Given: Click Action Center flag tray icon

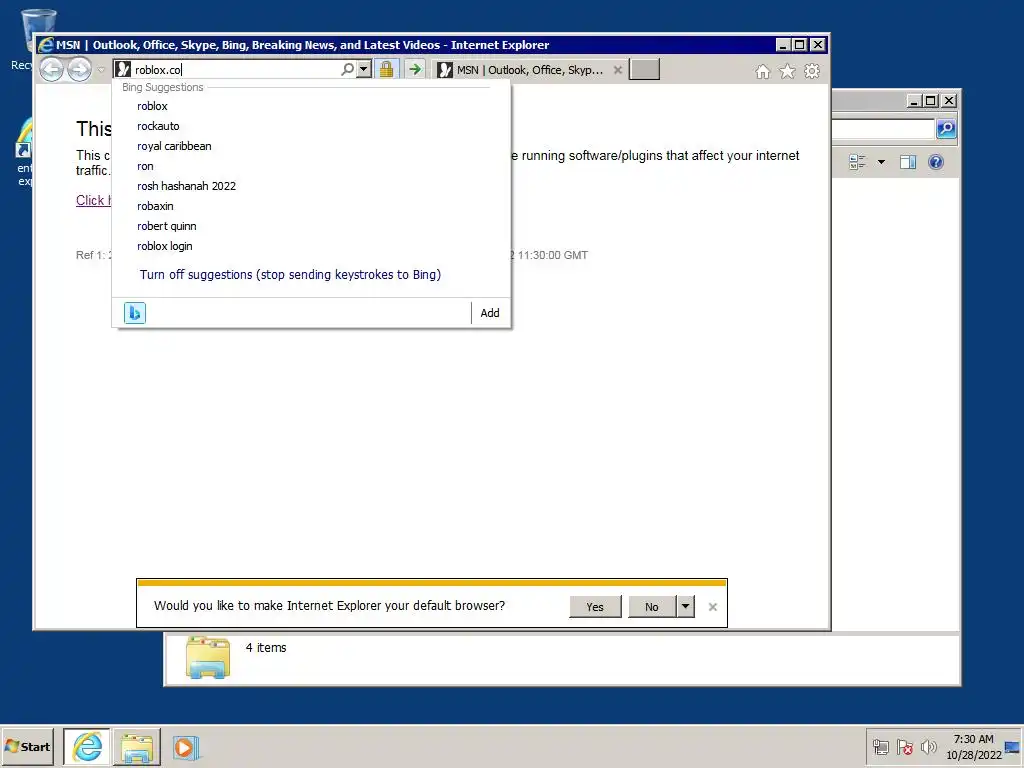Looking at the screenshot, I should tap(904, 747).
